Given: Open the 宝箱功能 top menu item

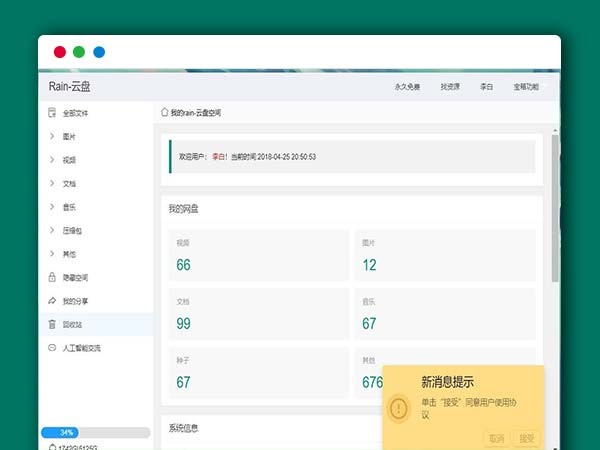Looking at the screenshot, I should (x=526, y=87).
